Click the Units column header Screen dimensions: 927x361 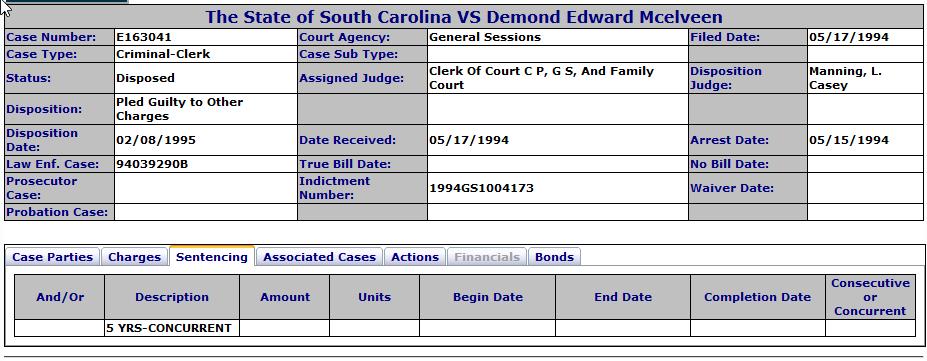pyautogui.click(x=375, y=297)
